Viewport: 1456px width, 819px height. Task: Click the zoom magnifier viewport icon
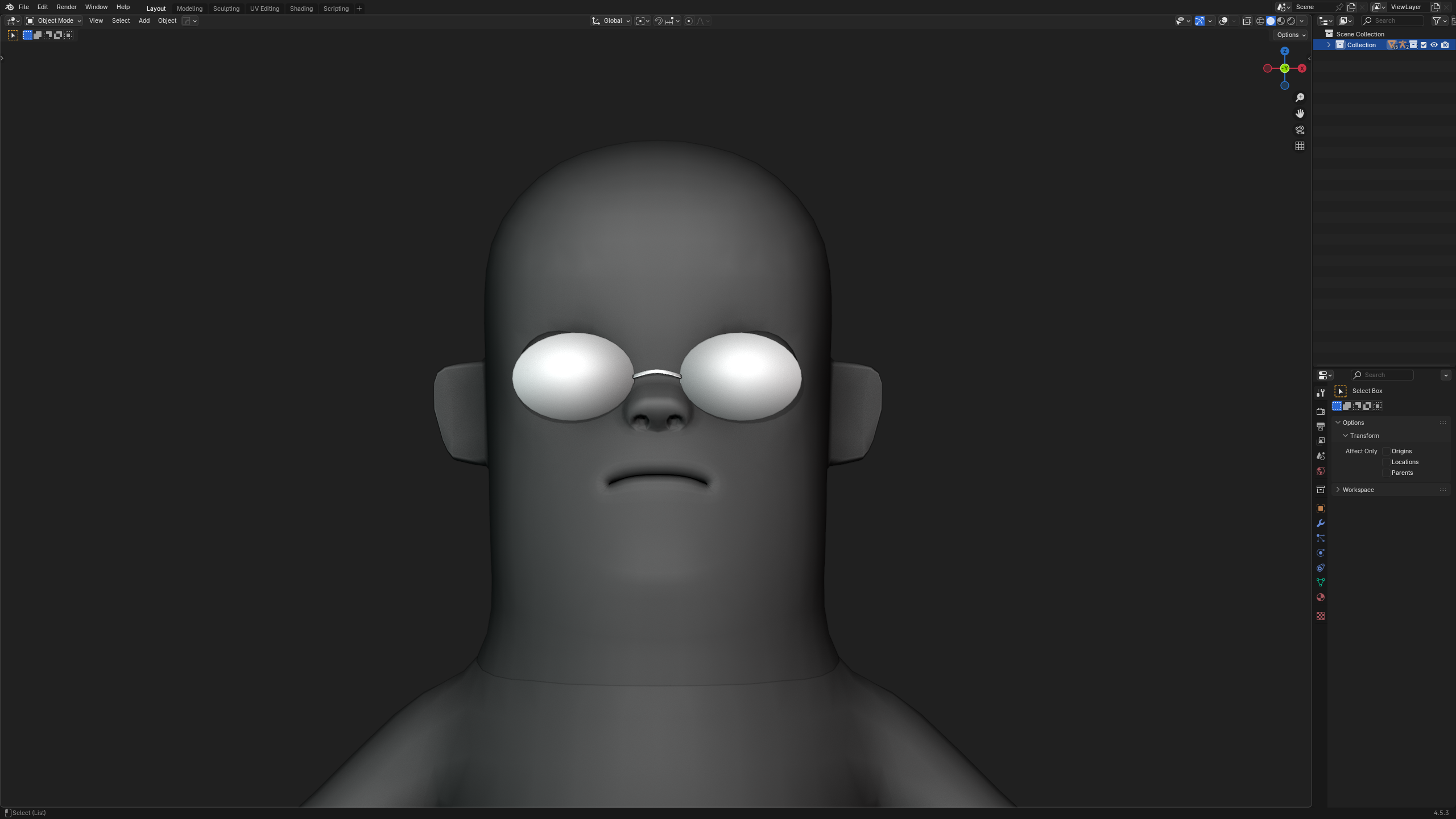click(1300, 98)
